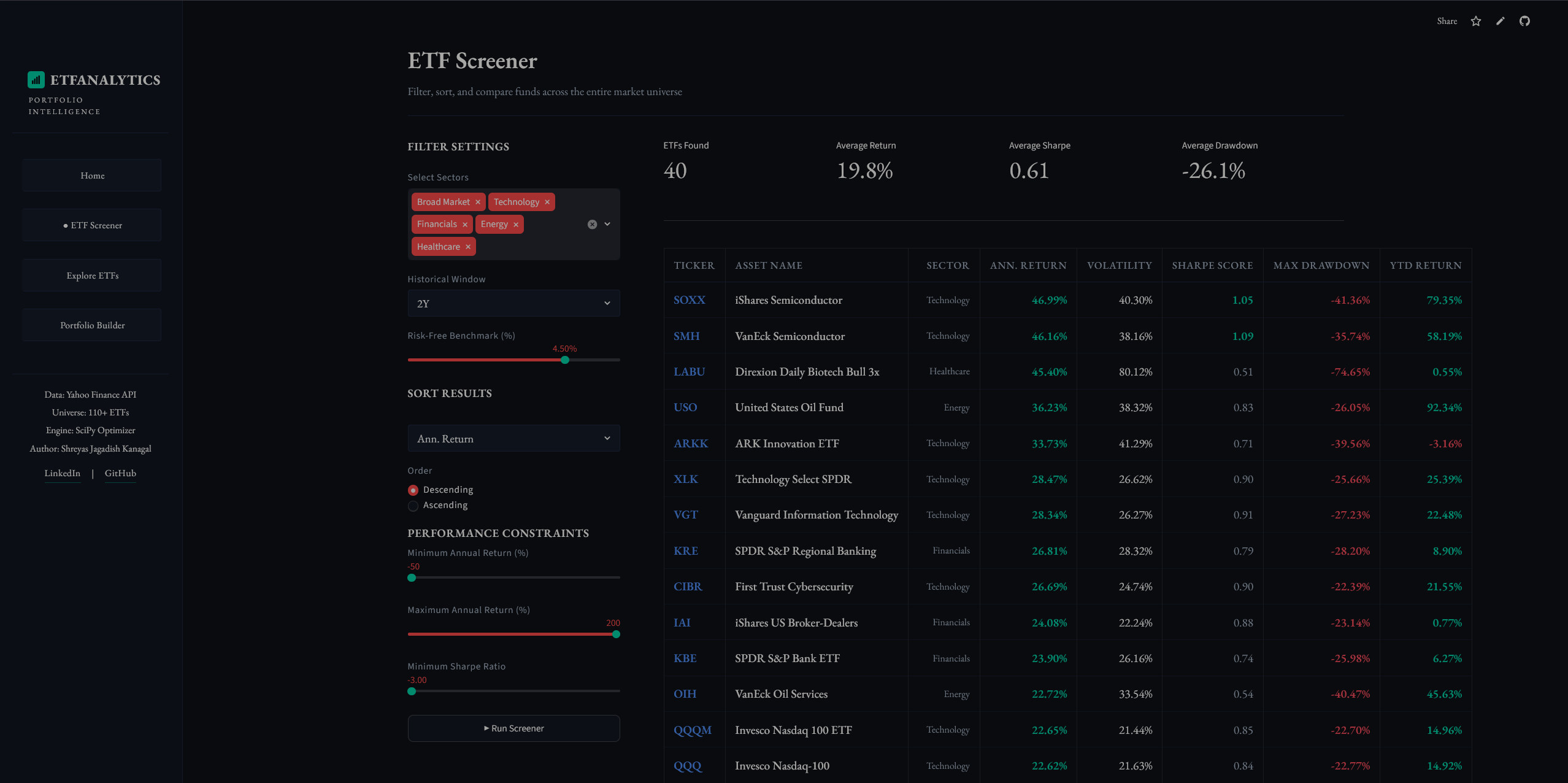This screenshot has height=783, width=1568.
Task: Open the CIBR ticker link
Action: tap(688, 587)
